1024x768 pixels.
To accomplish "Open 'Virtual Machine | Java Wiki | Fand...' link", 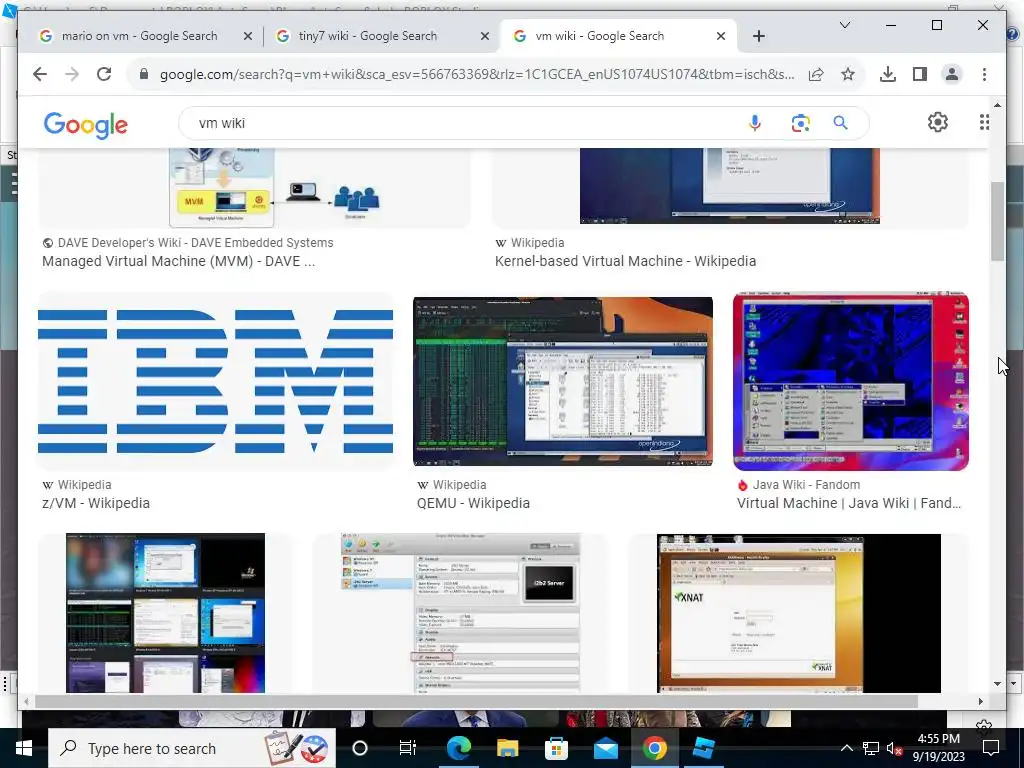I will (849, 503).
